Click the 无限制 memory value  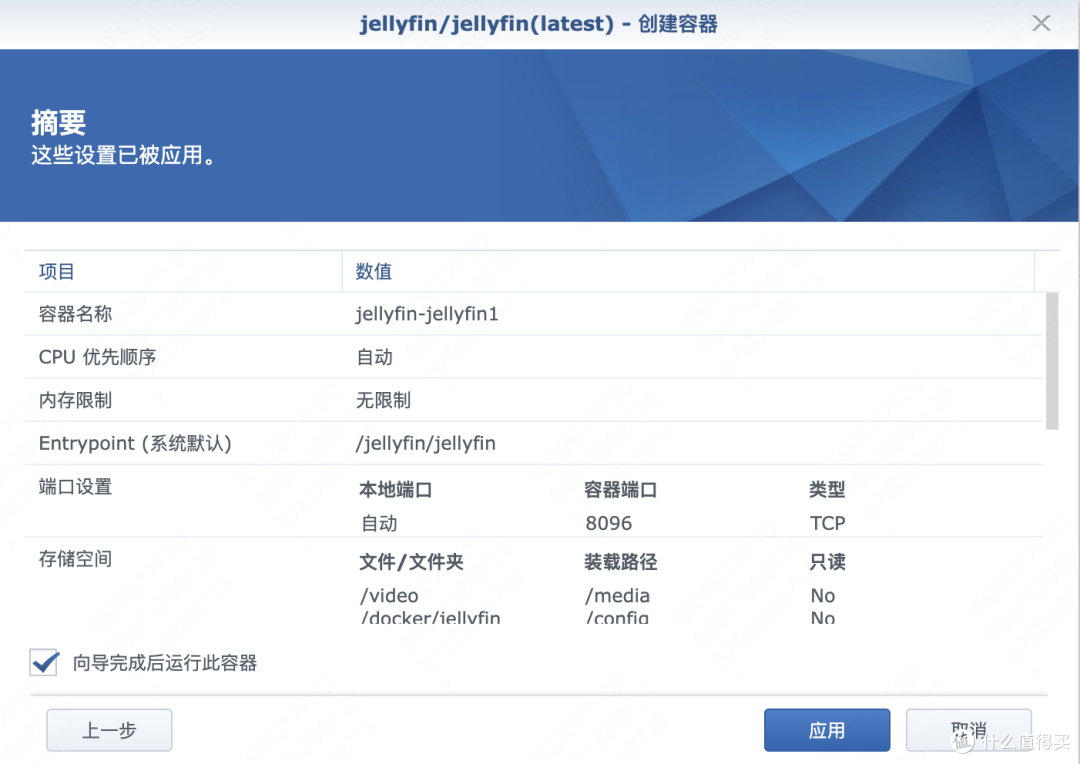[384, 400]
